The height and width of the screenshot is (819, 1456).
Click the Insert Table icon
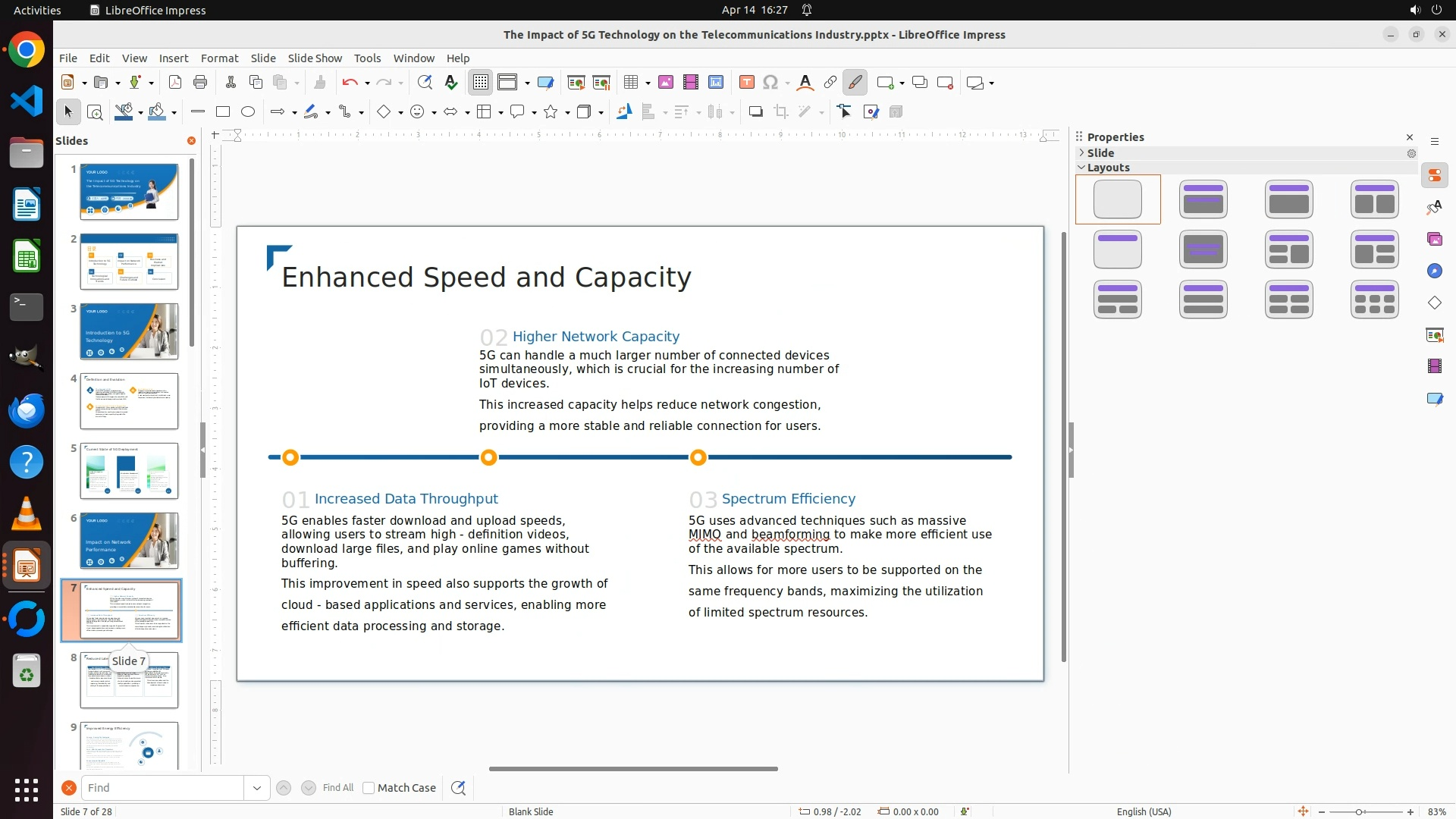(x=631, y=83)
